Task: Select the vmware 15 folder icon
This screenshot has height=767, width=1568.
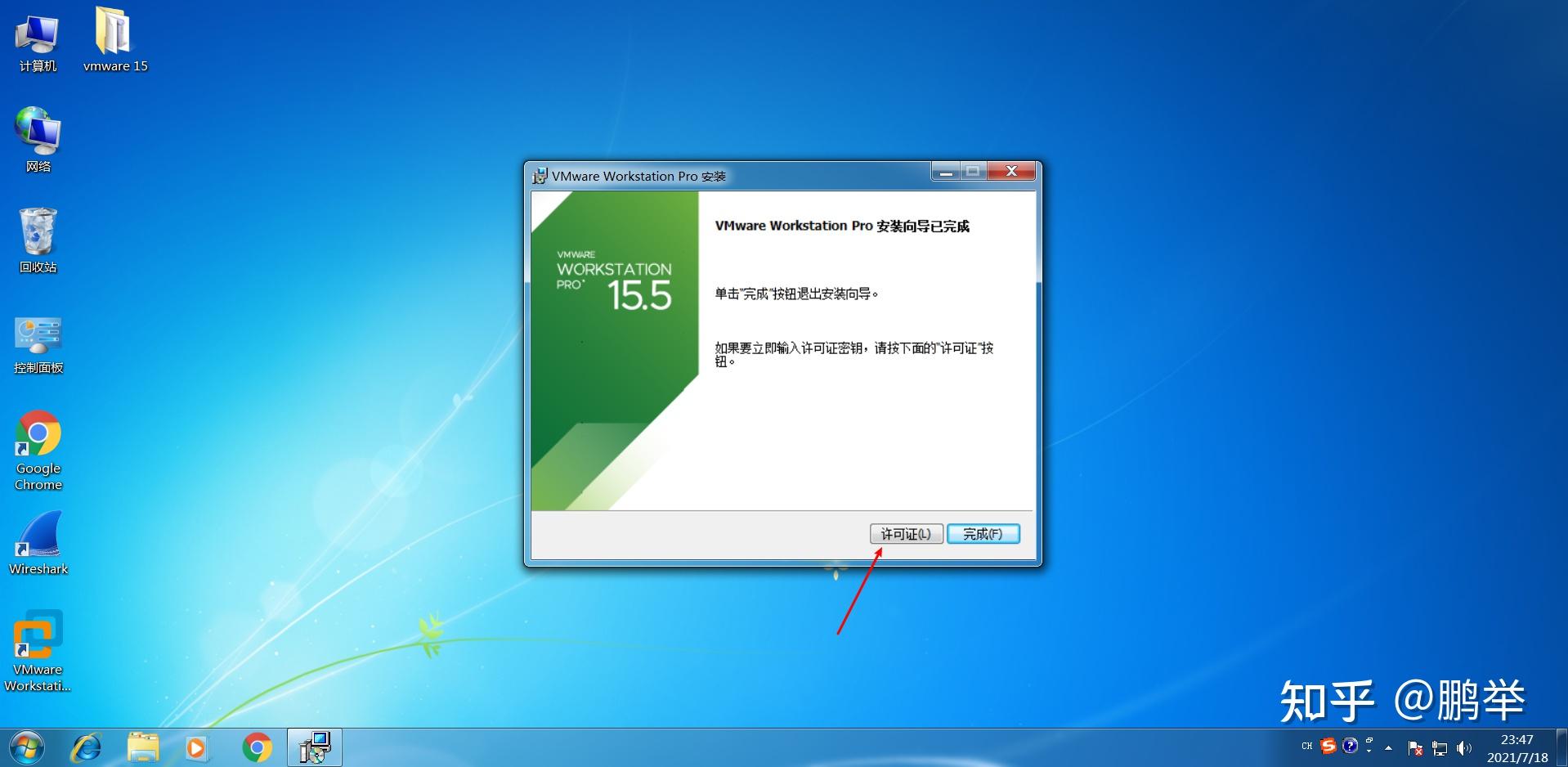Action: point(115,40)
